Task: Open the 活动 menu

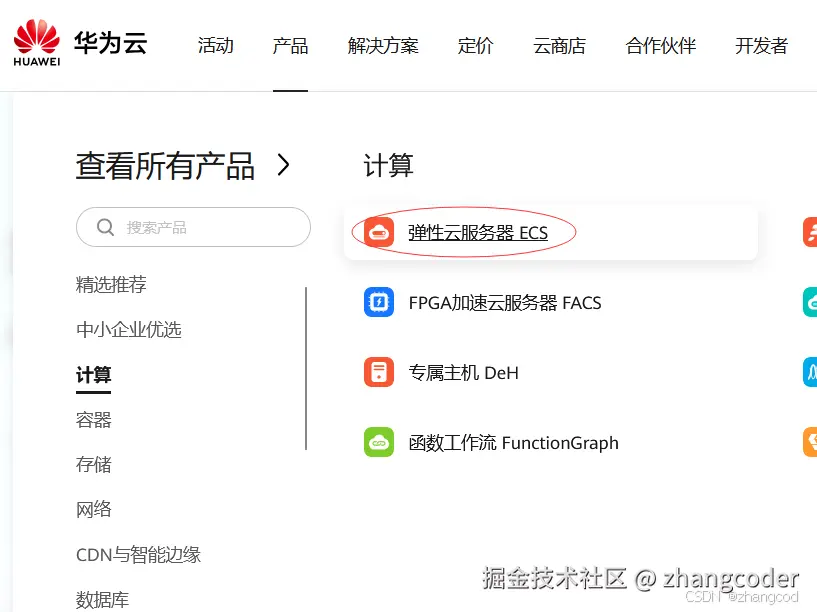Action: pyautogui.click(x=215, y=46)
